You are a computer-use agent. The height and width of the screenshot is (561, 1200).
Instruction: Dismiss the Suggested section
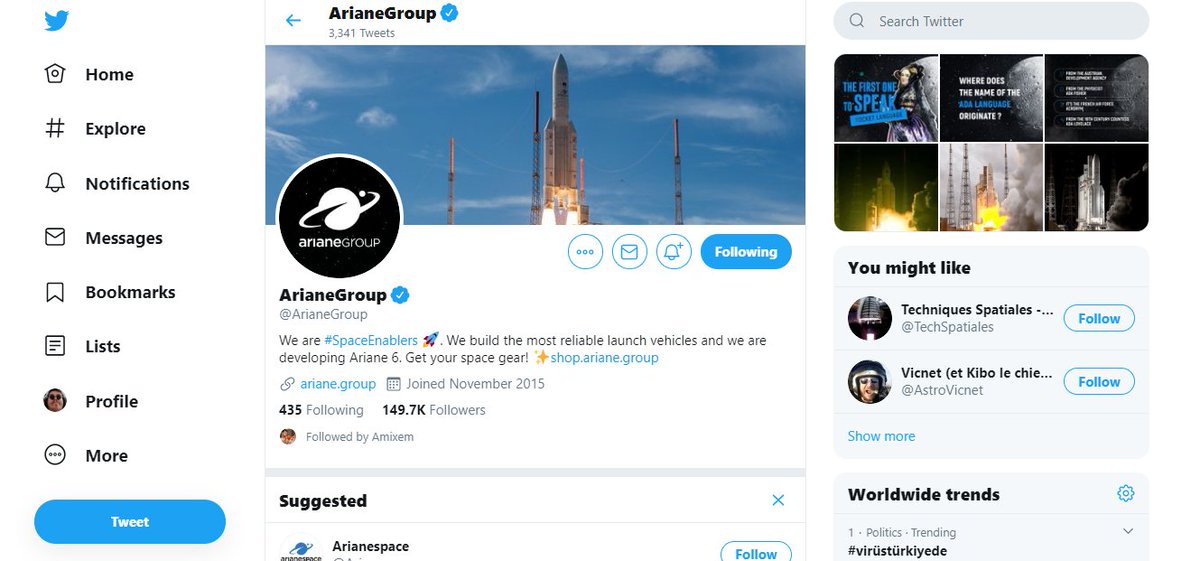pyautogui.click(x=778, y=500)
